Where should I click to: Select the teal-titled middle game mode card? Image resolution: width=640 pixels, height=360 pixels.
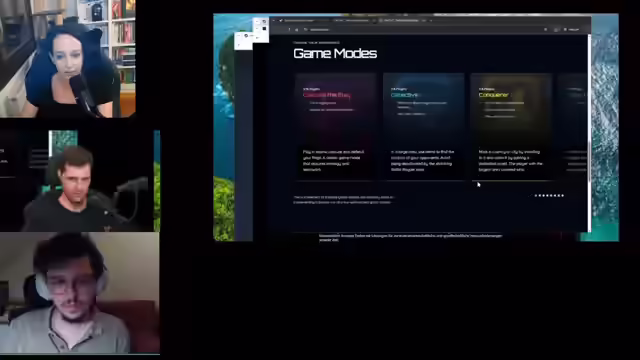423,127
